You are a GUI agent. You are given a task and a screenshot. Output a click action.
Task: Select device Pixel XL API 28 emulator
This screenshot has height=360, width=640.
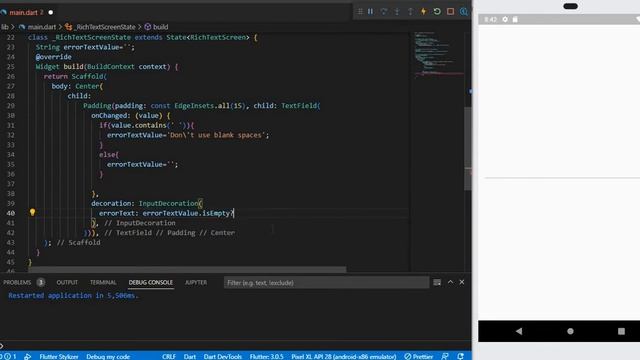[x=344, y=356]
